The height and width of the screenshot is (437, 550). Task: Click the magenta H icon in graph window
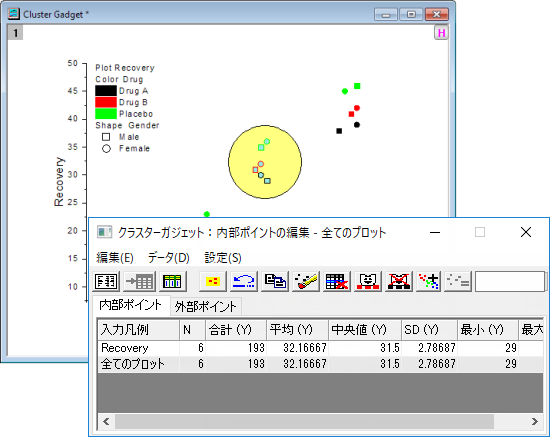pyautogui.click(x=441, y=33)
